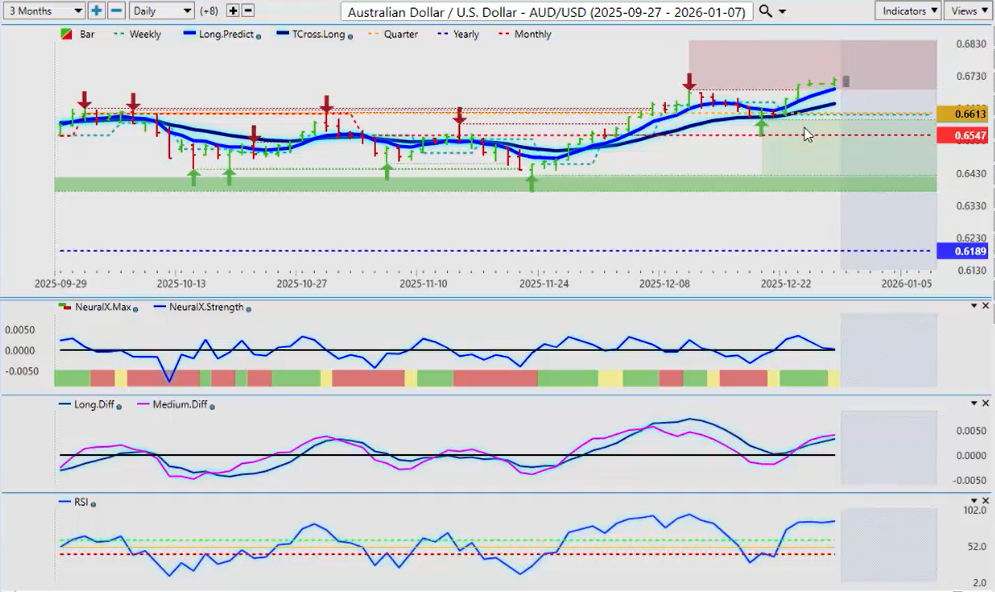Viewport: 995px width, 592px height.
Task: Close the RSI indicator panel
Action: [x=985, y=499]
